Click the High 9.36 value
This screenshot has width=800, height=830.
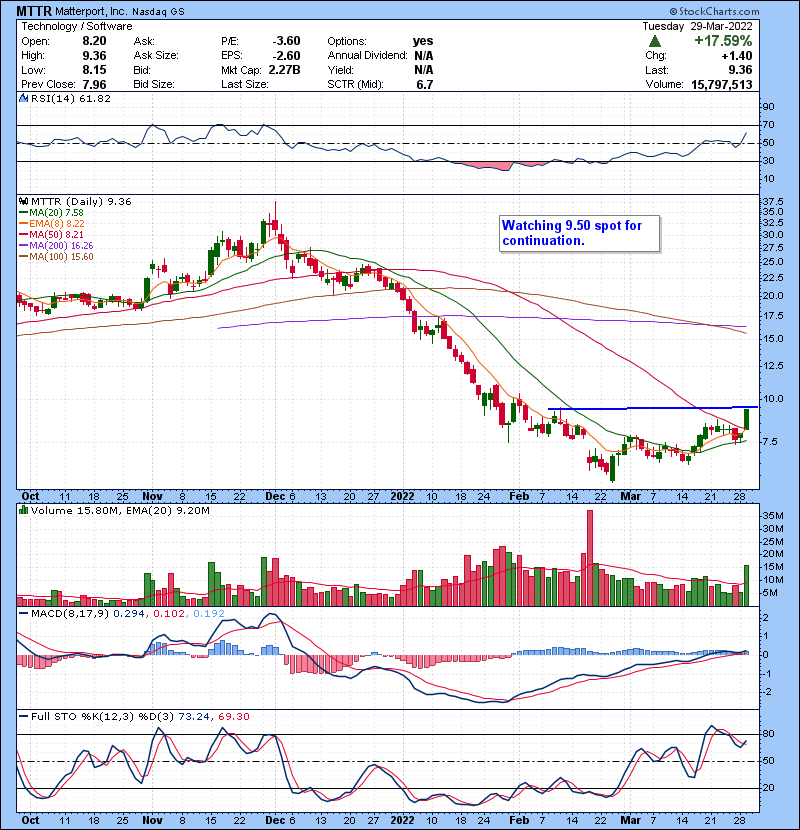tap(94, 56)
